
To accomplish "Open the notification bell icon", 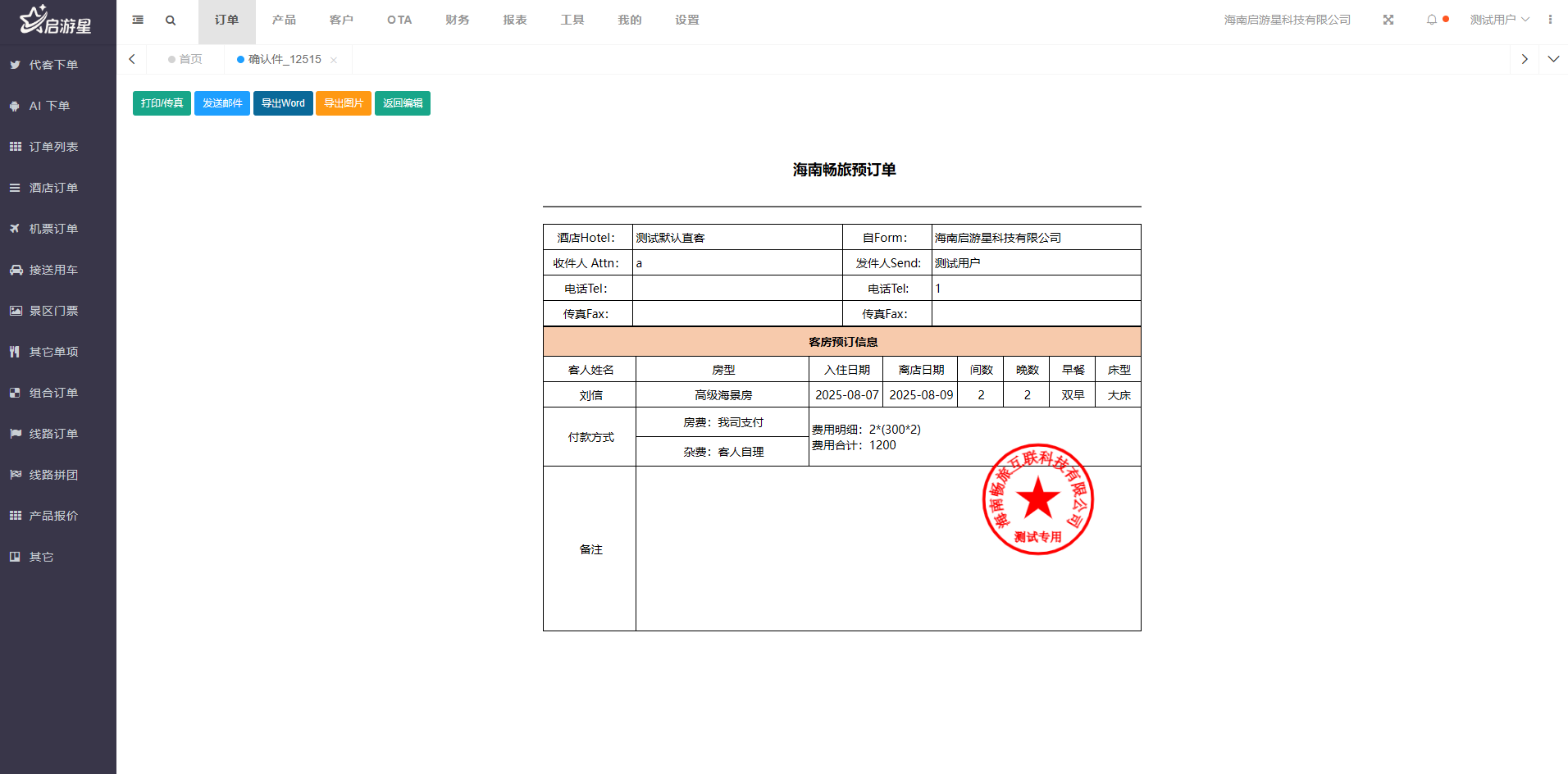I will (1432, 20).
